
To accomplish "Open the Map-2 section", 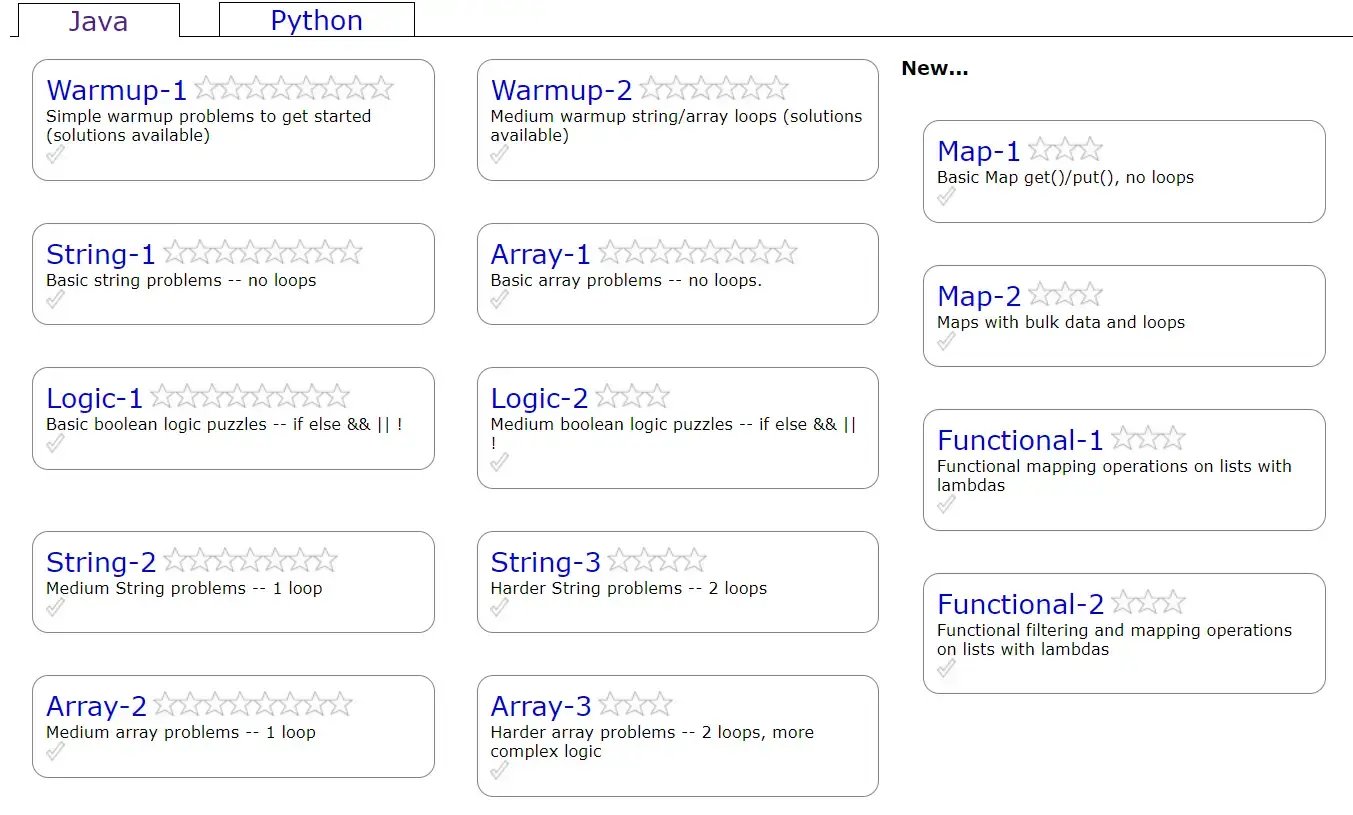I will [978, 296].
